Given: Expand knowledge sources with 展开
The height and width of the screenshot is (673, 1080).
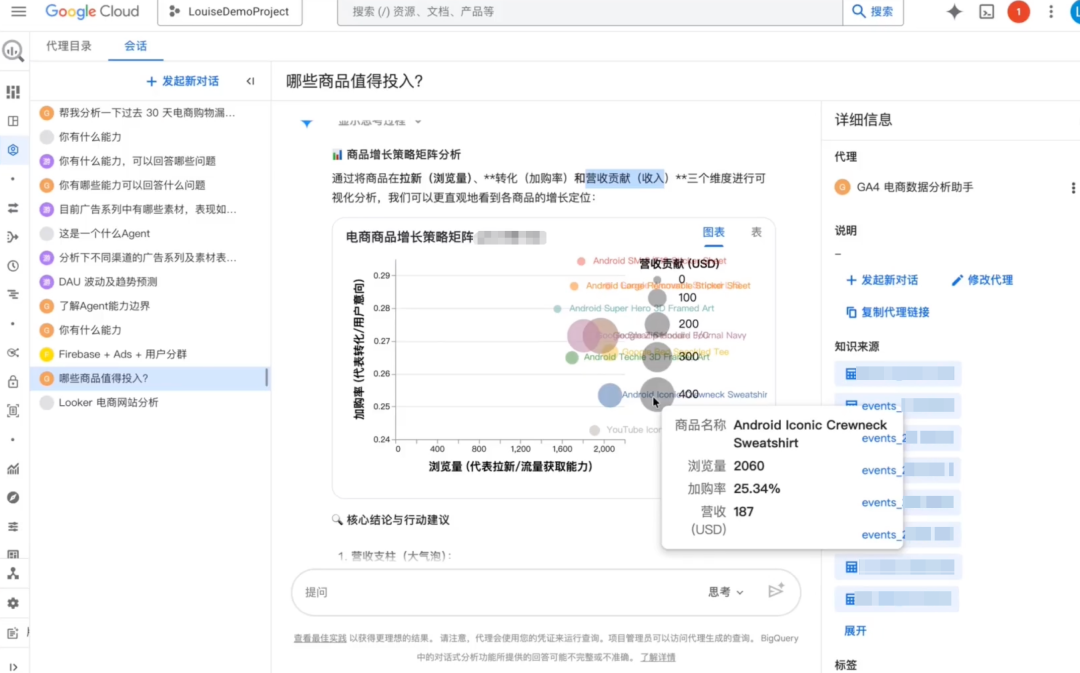Looking at the screenshot, I should point(855,630).
